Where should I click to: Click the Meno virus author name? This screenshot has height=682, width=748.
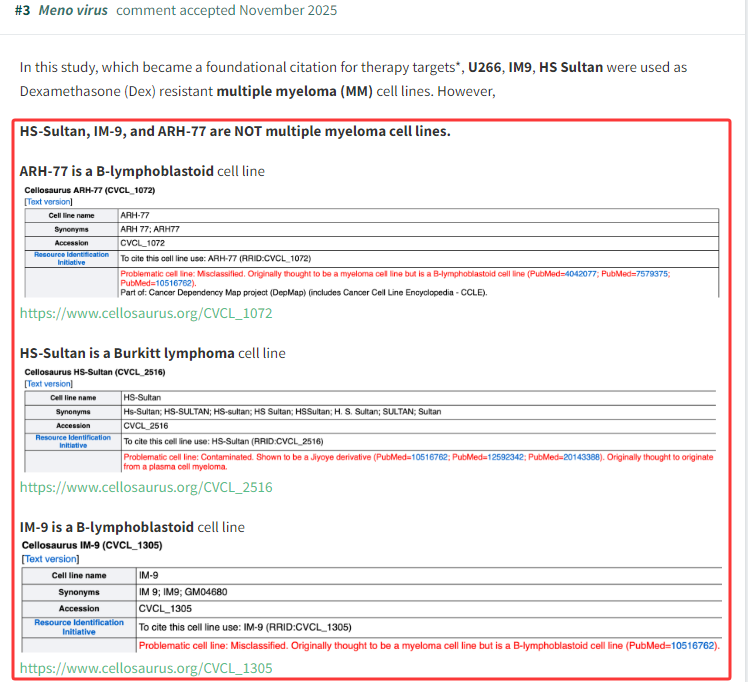pos(73,11)
